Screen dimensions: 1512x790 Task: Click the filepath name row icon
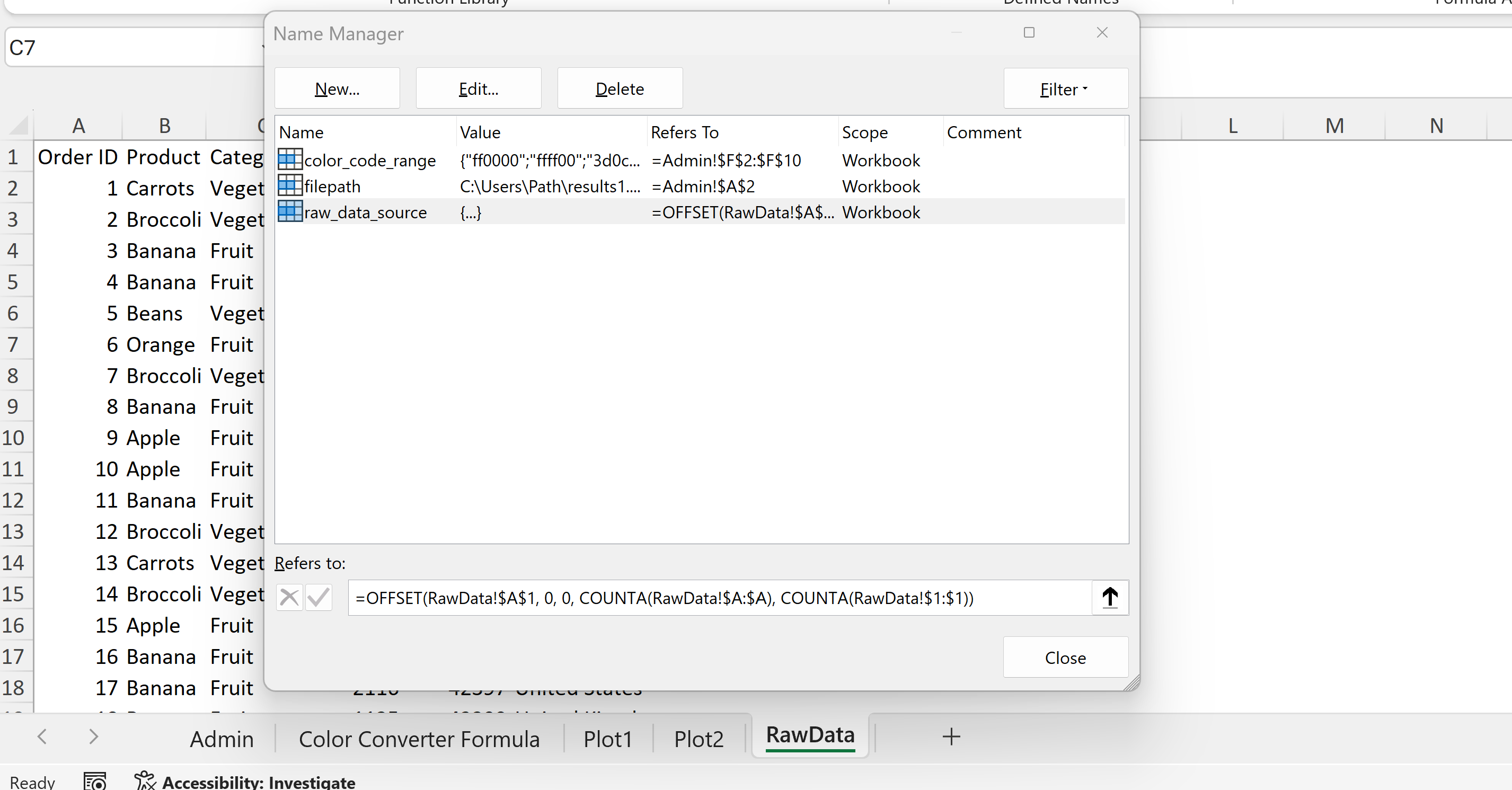pos(290,185)
